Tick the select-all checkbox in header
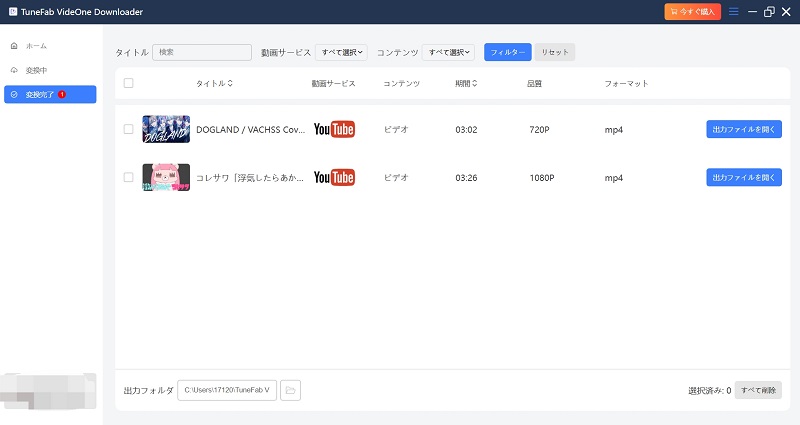The height and width of the screenshot is (425, 800). tap(129, 83)
